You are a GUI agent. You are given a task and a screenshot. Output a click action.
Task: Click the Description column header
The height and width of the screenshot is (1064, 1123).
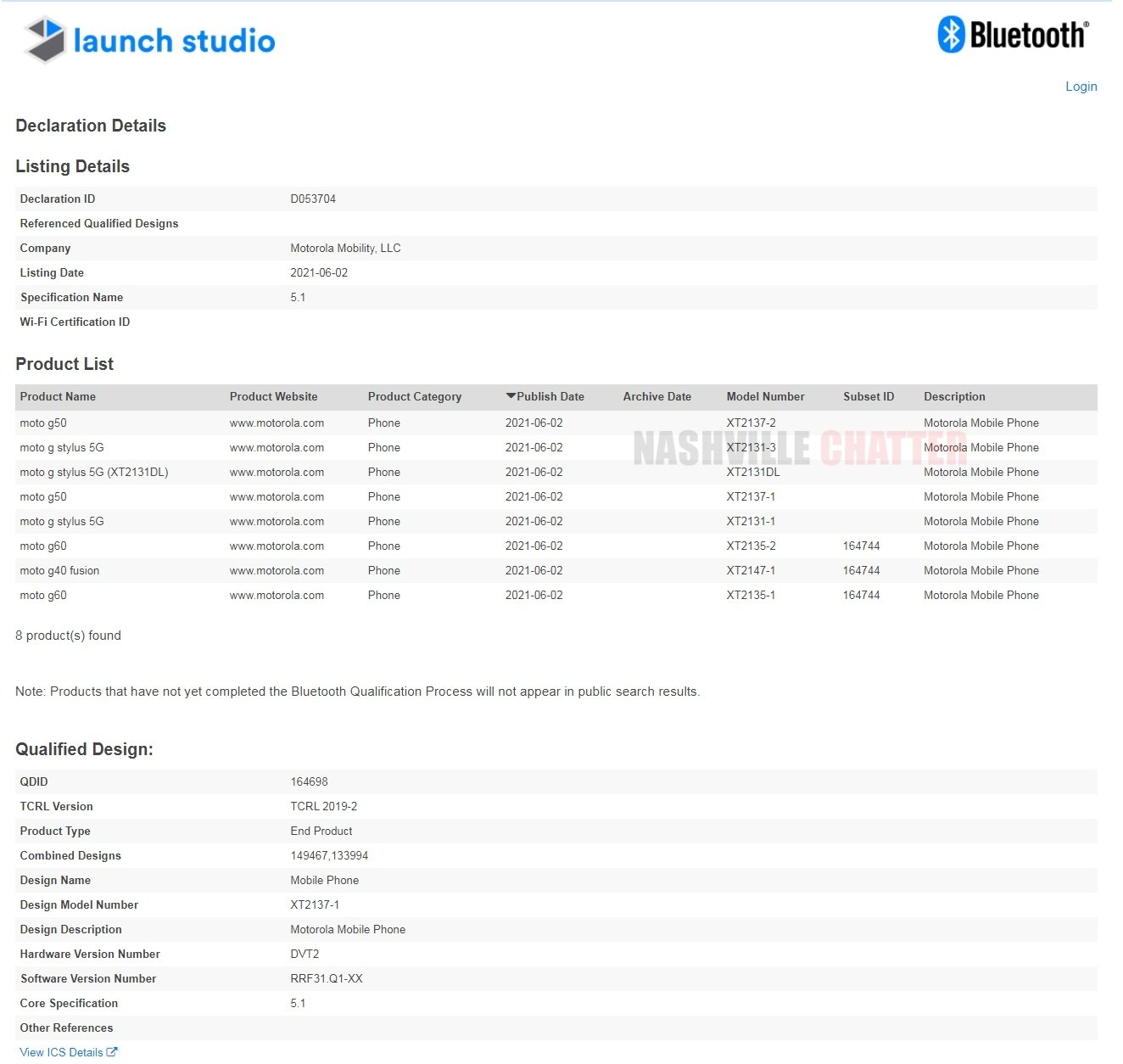[x=954, y=396]
